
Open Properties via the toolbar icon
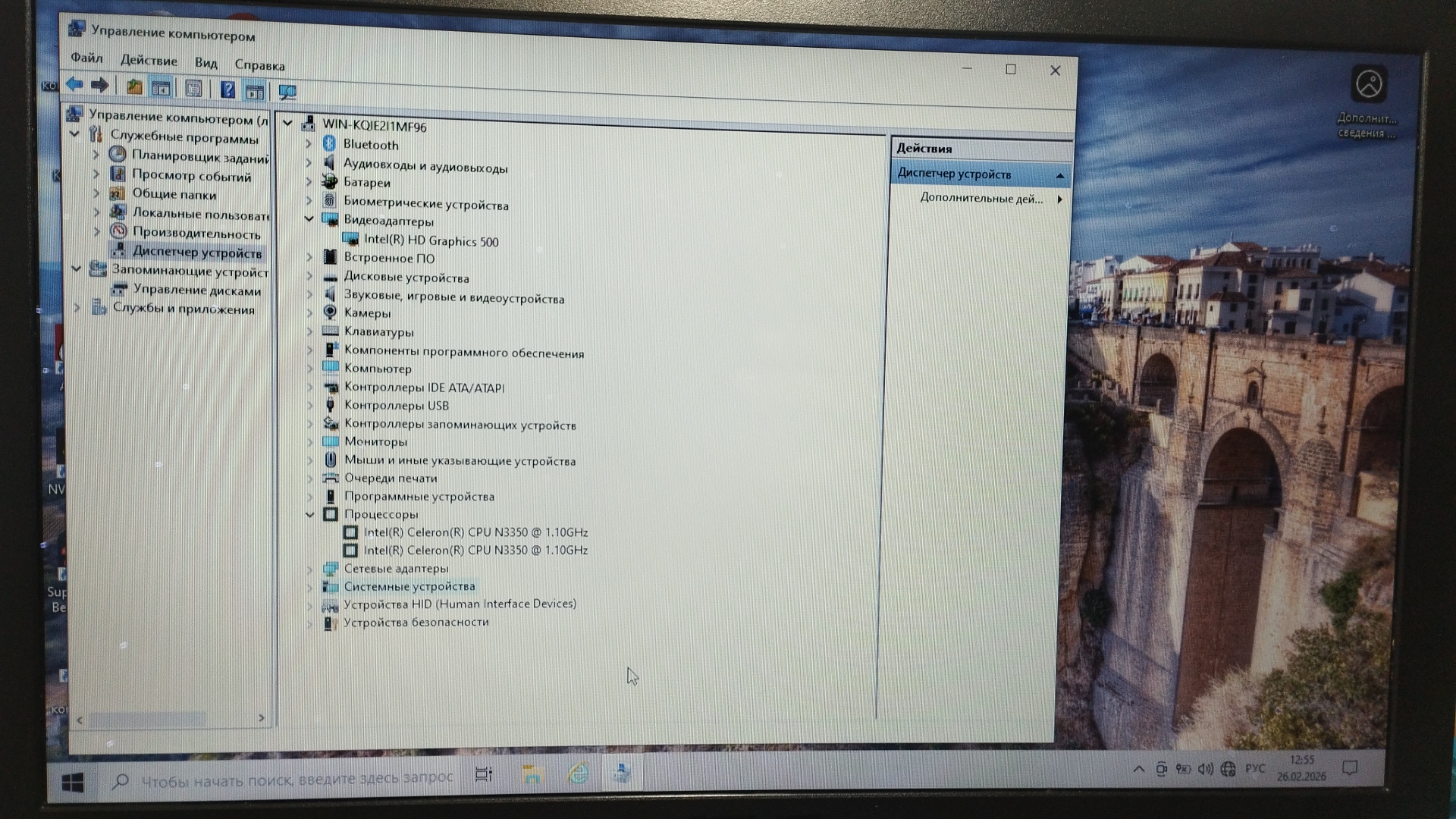tap(193, 89)
